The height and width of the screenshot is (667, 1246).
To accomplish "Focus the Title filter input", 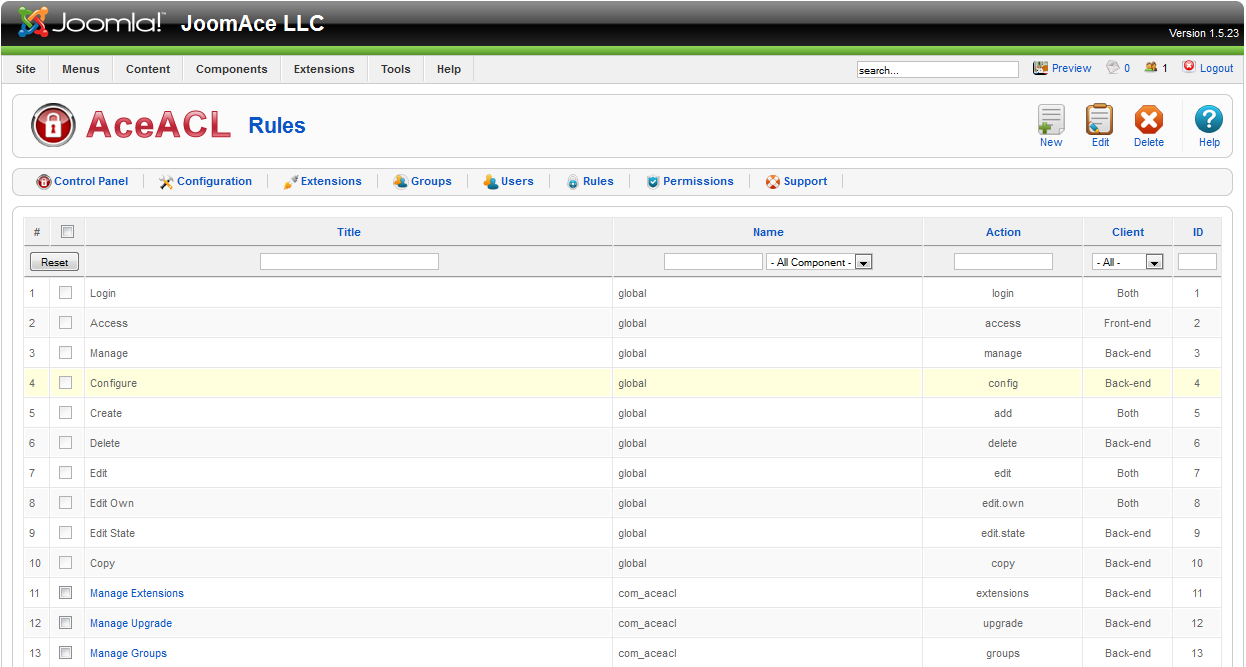I will tap(349, 262).
